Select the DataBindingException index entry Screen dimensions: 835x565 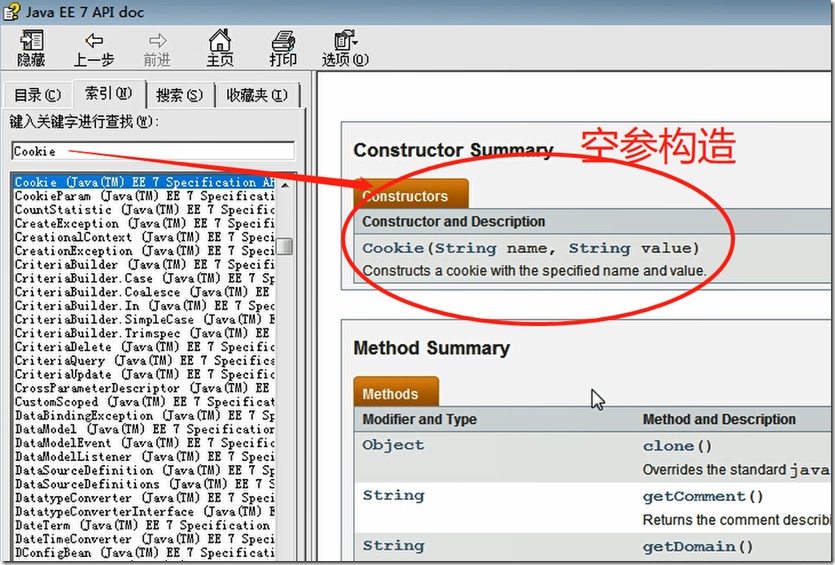pyautogui.click(x=144, y=416)
